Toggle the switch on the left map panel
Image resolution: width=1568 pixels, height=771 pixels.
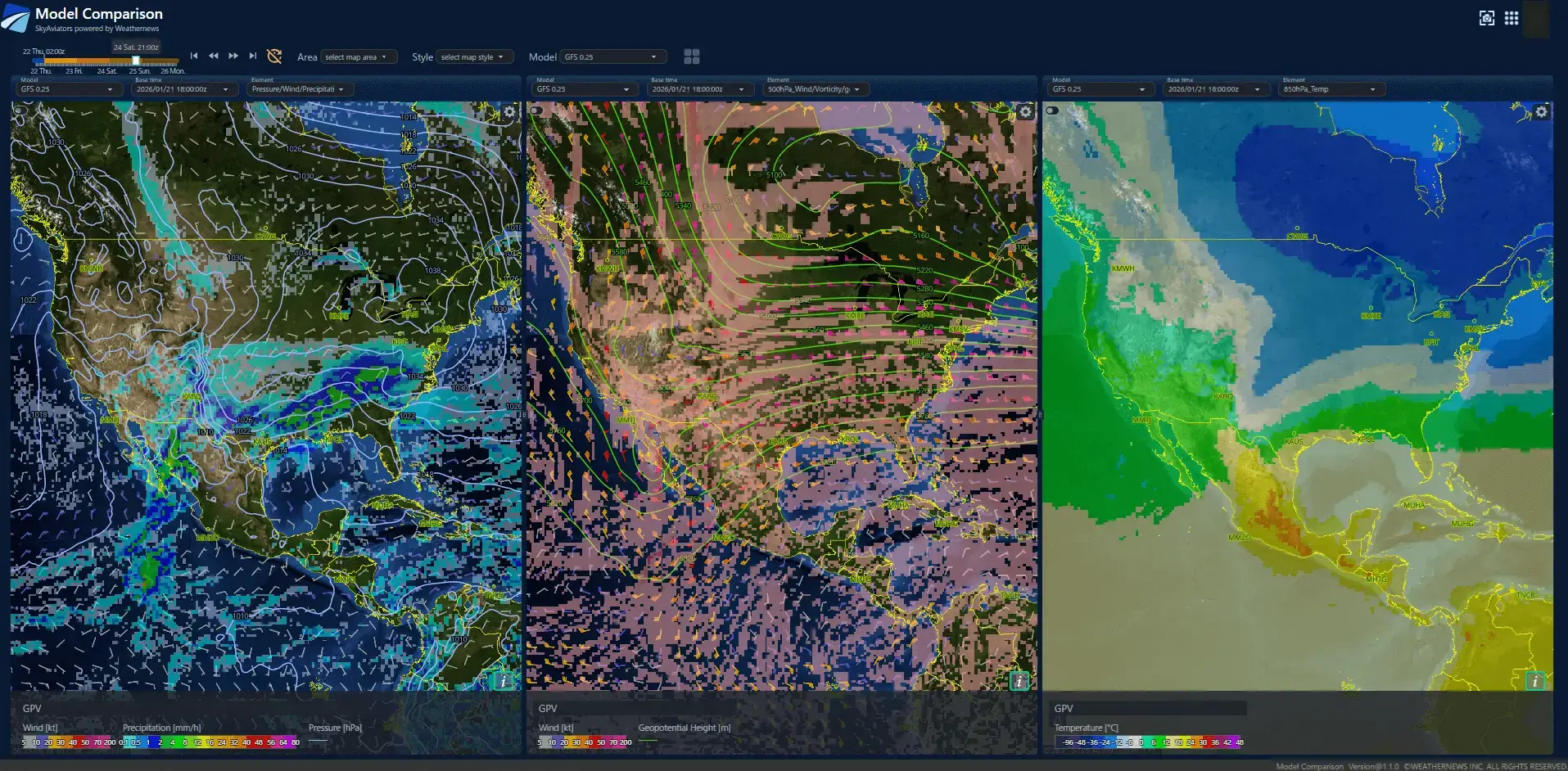[21, 110]
